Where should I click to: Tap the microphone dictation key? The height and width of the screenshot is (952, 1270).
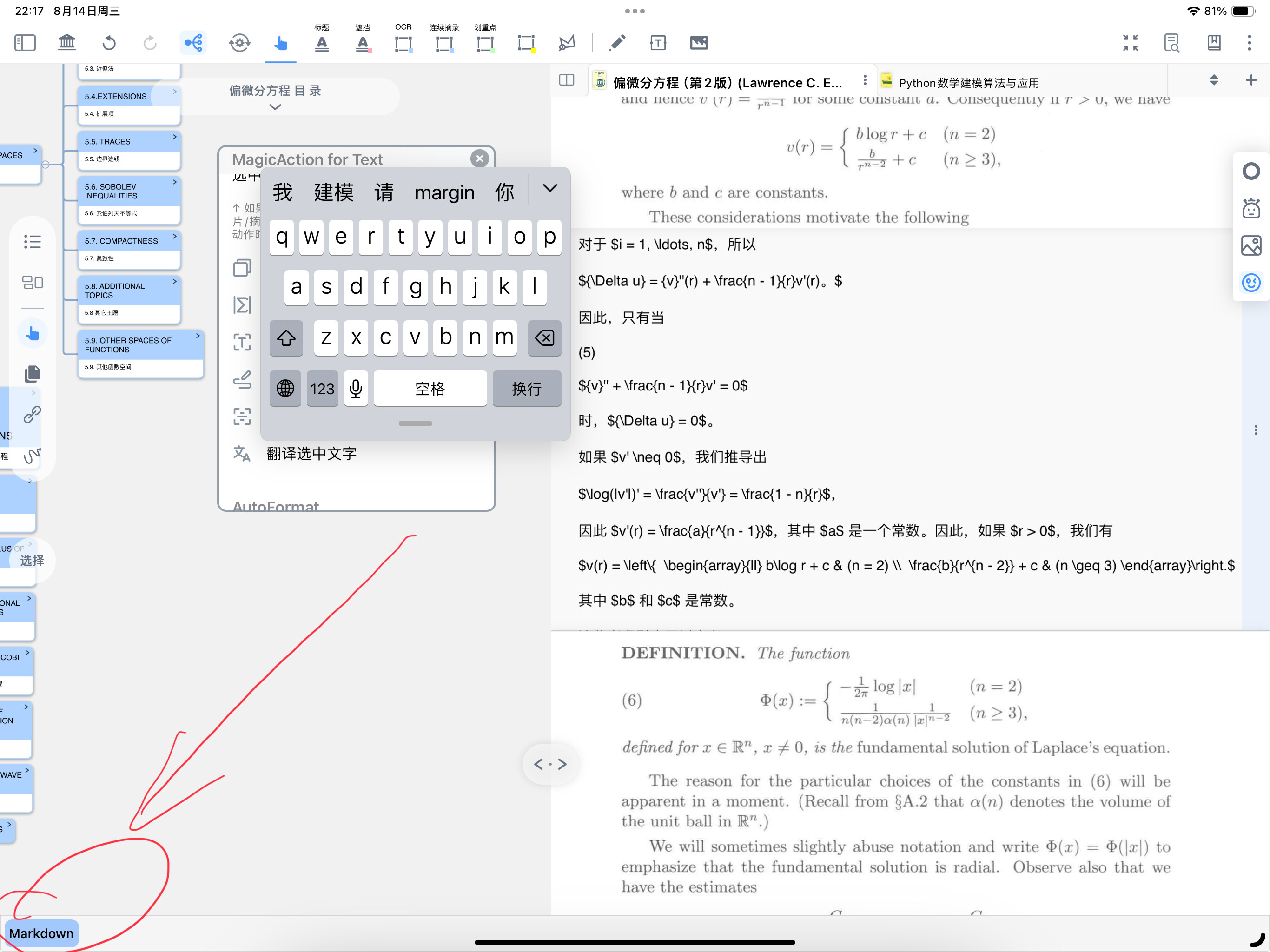tap(356, 389)
